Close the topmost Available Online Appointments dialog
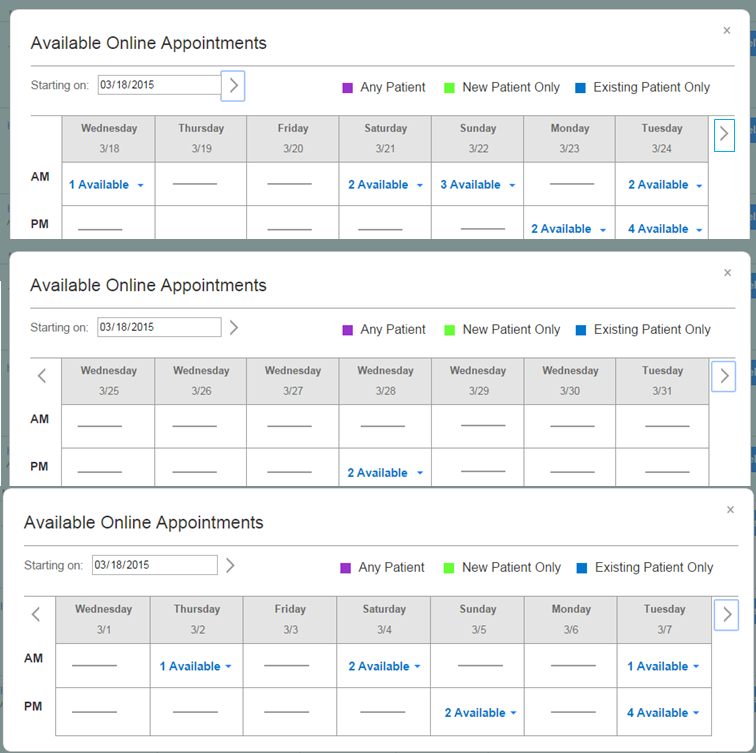The height and width of the screenshot is (753, 756). coord(727,31)
